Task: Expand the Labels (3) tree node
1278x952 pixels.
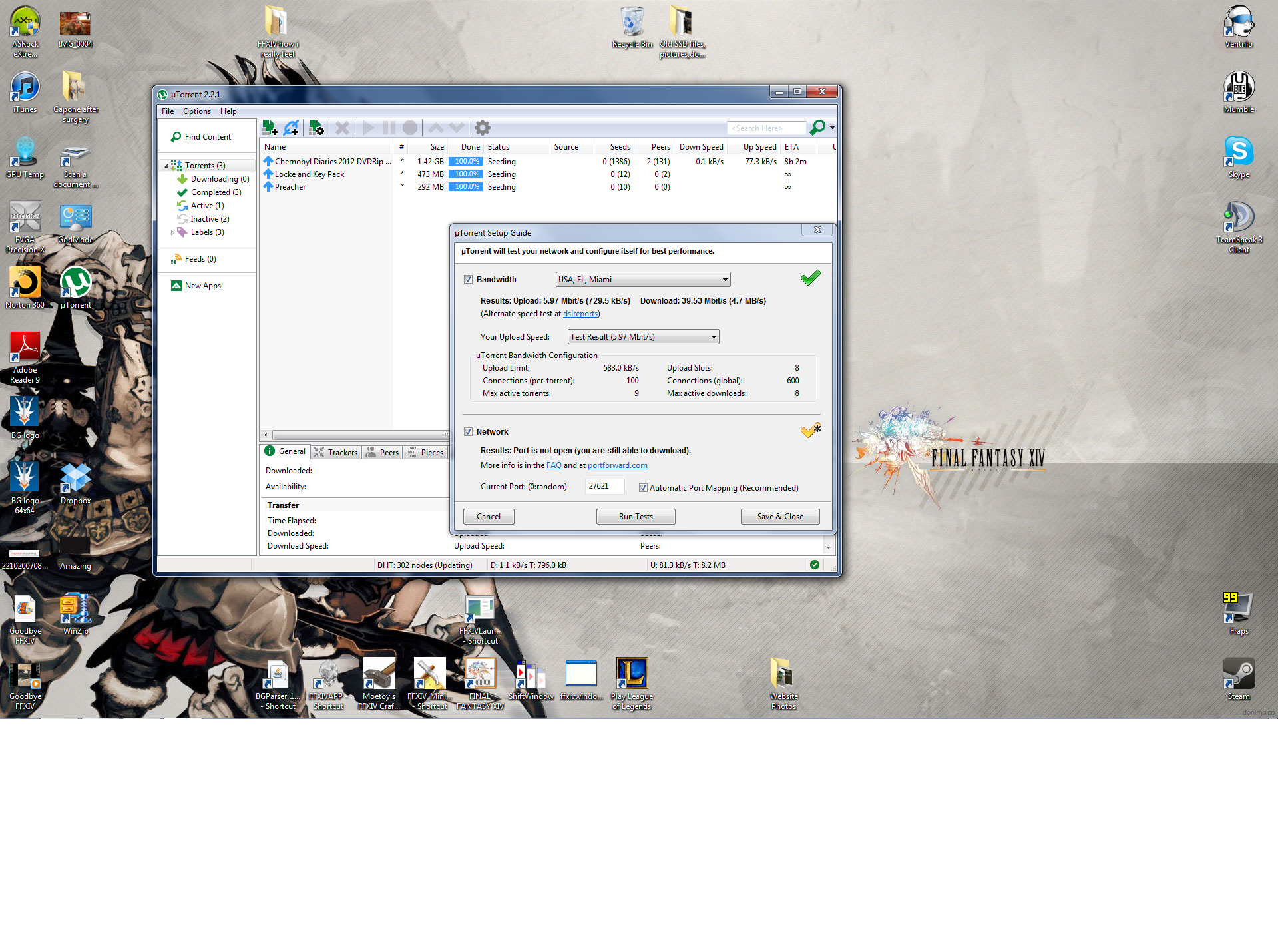Action: (x=172, y=232)
